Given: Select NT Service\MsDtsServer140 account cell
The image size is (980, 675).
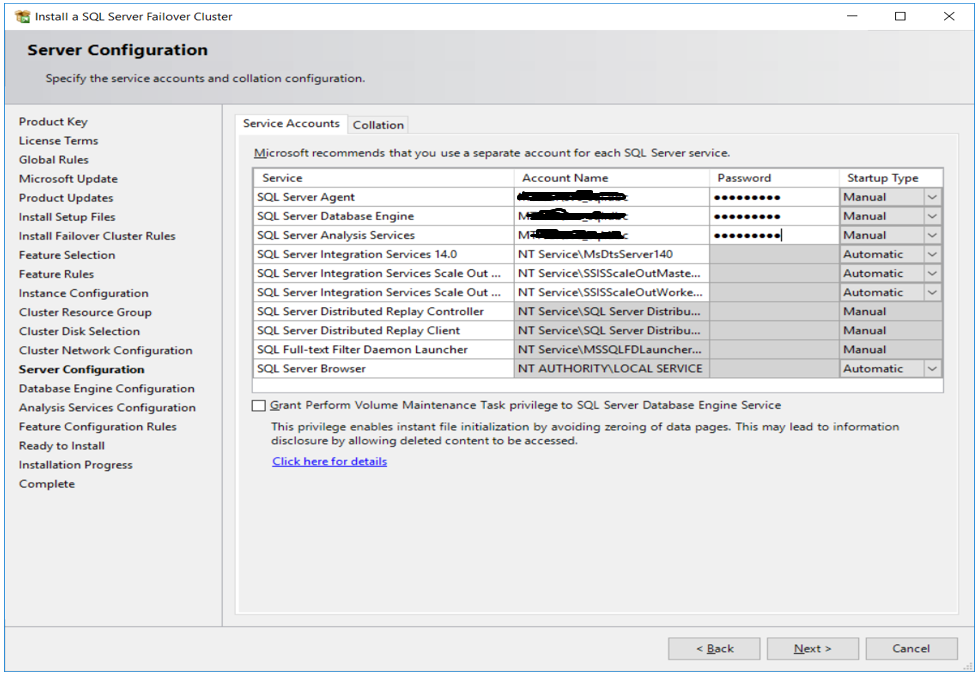Looking at the screenshot, I should [611, 254].
